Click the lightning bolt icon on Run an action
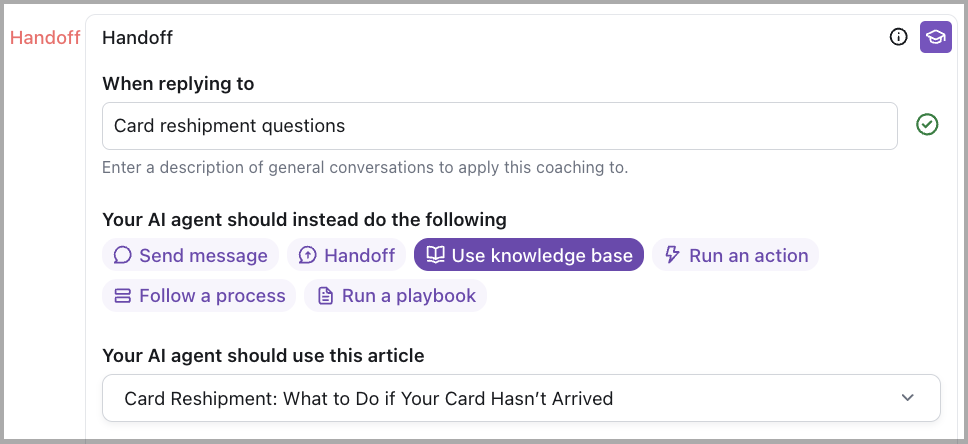Image resolution: width=968 pixels, height=444 pixels. pyautogui.click(x=672, y=255)
